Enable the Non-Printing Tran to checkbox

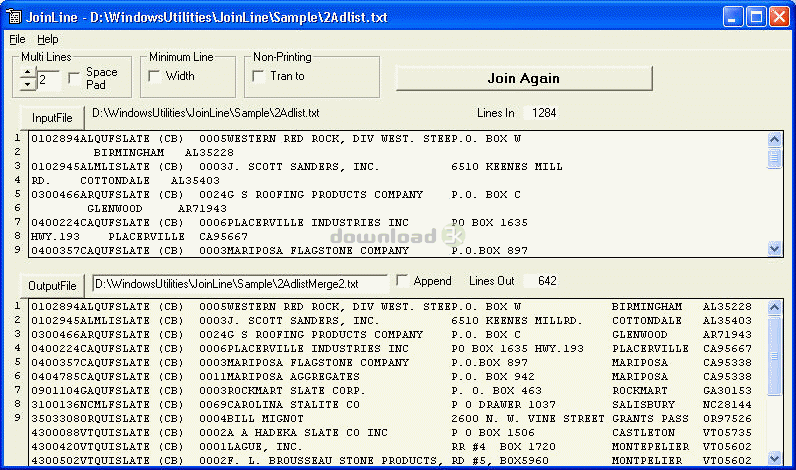click(258, 76)
